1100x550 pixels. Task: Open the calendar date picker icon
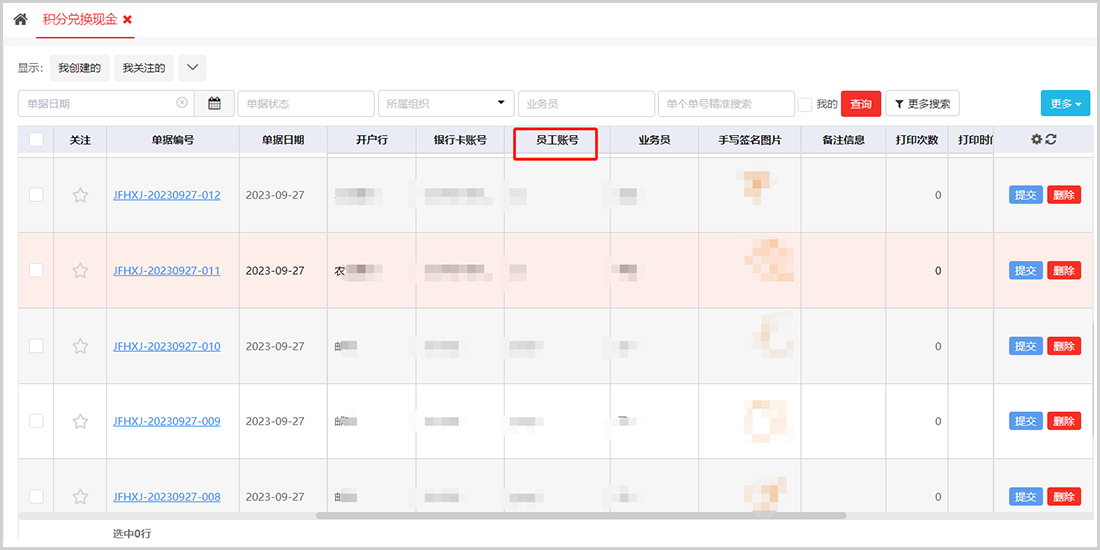tap(214, 103)
